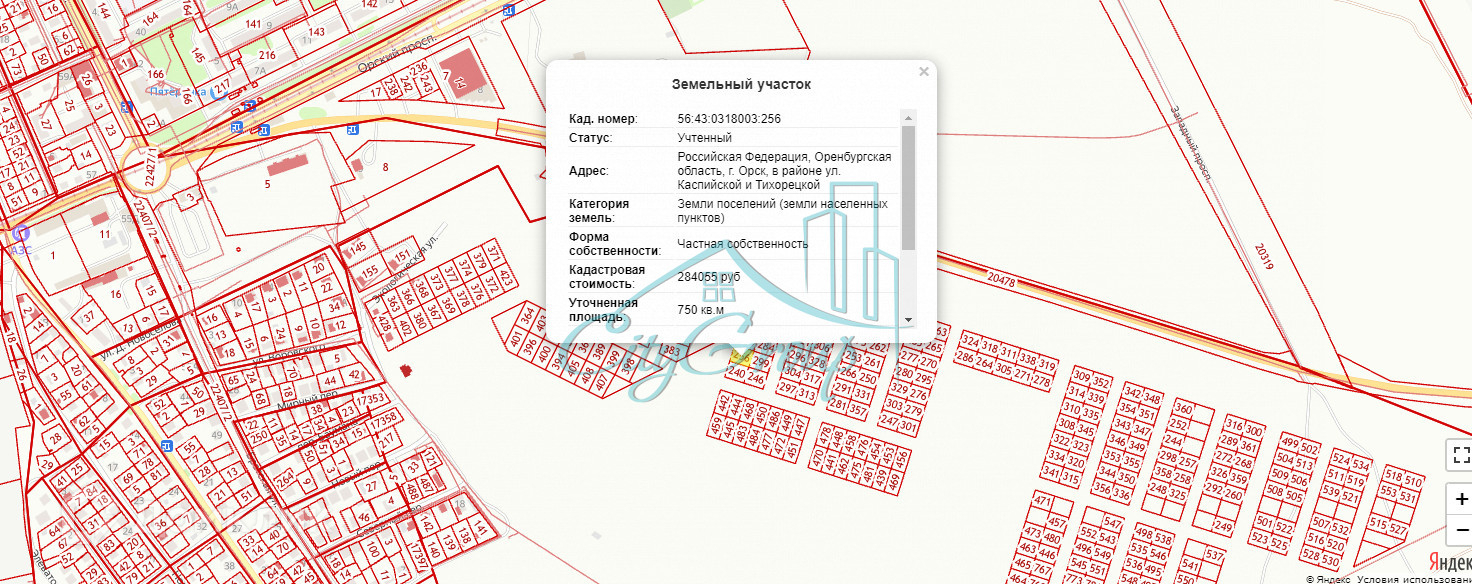Image resolution: width=1472 pixels, height=584 pixels.
Task: Click the Земельный участок popup title
Action: click(741, 85)
